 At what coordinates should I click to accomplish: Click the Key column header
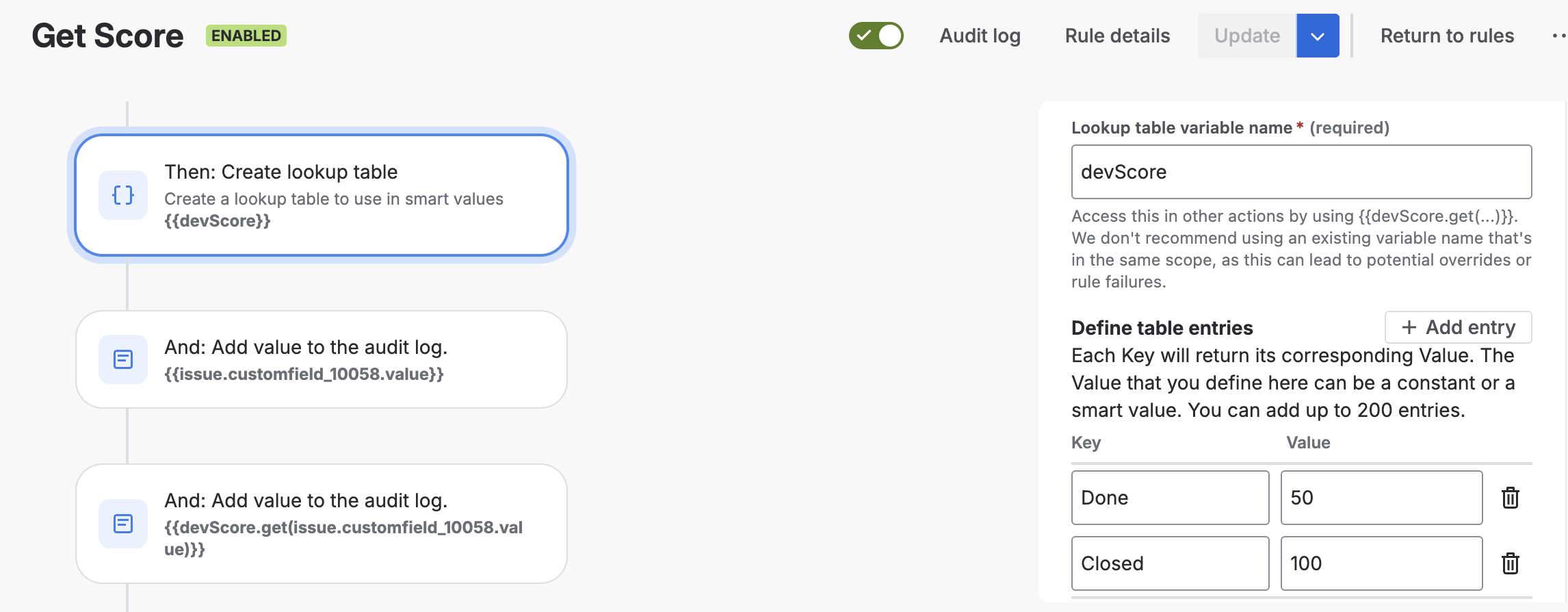point(1086,443)
